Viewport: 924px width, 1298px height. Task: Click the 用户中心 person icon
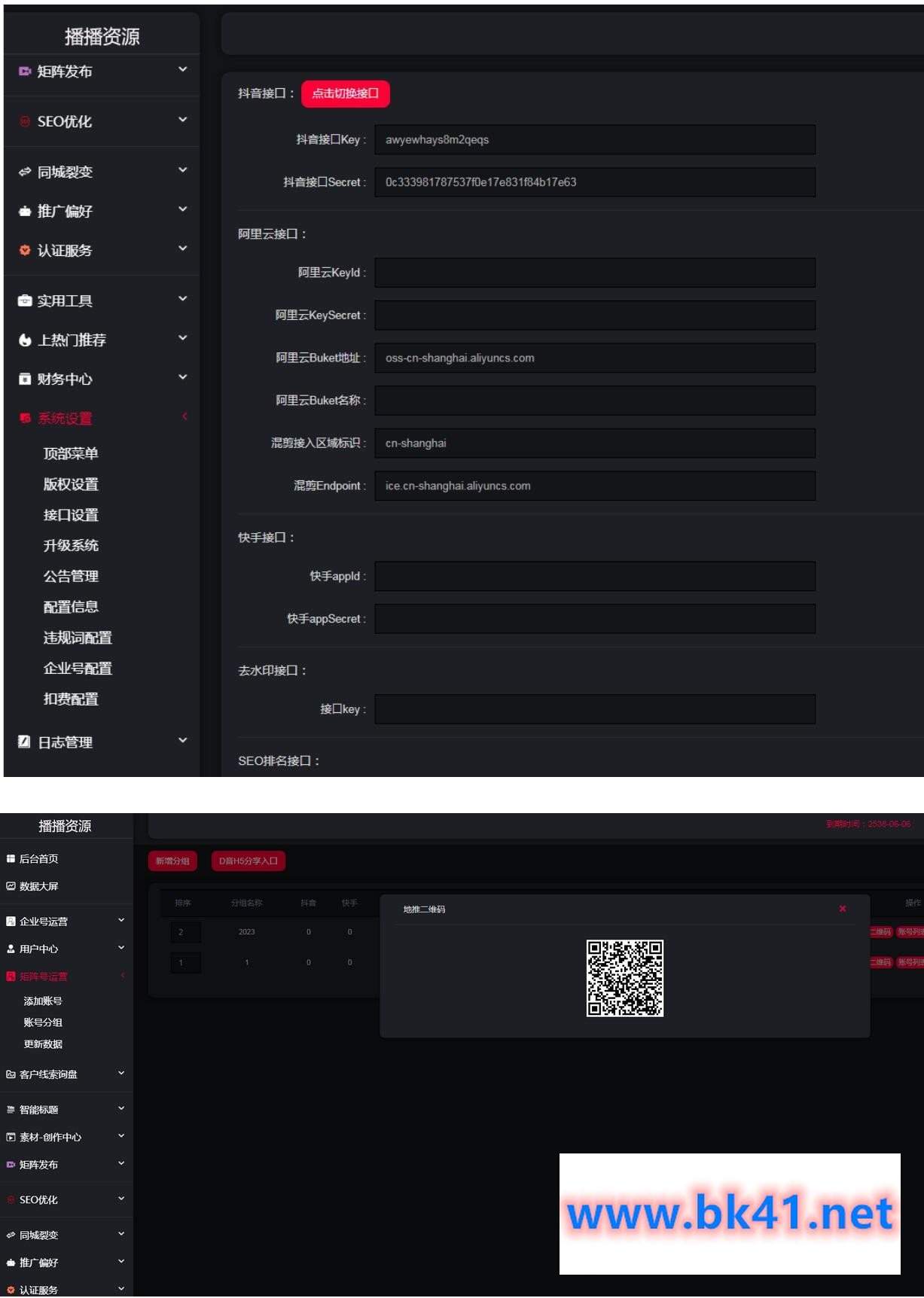11,949
